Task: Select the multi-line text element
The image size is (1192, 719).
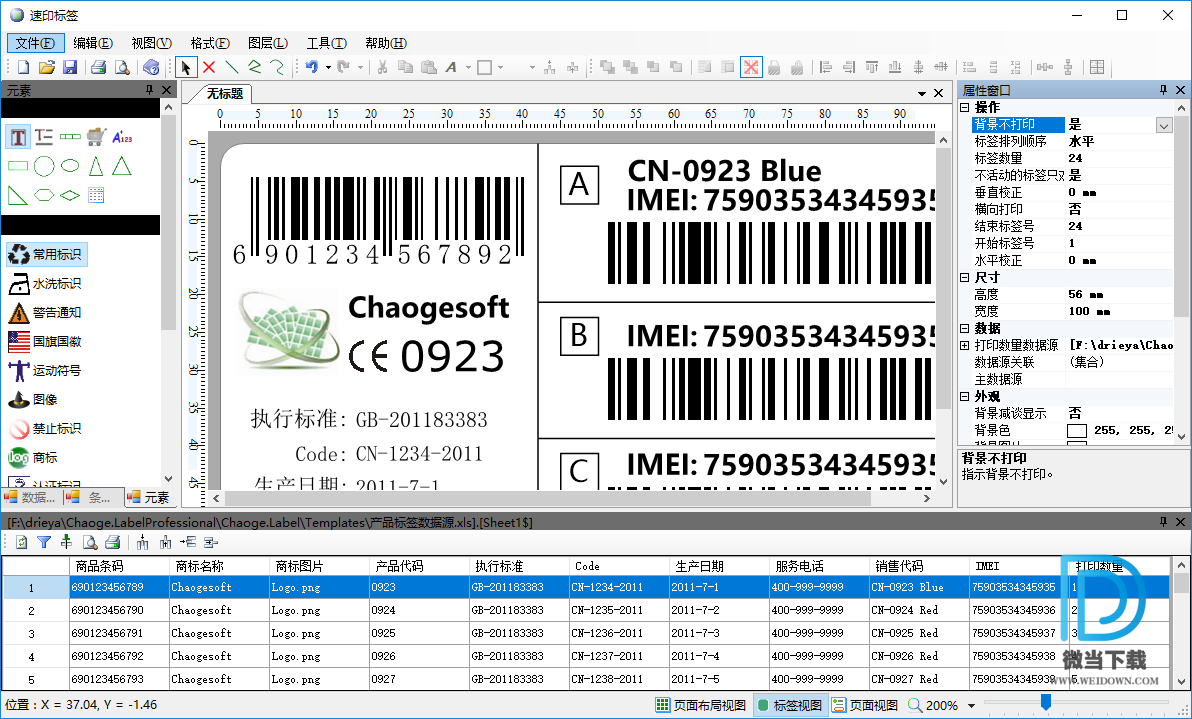Action: point(44,137)
